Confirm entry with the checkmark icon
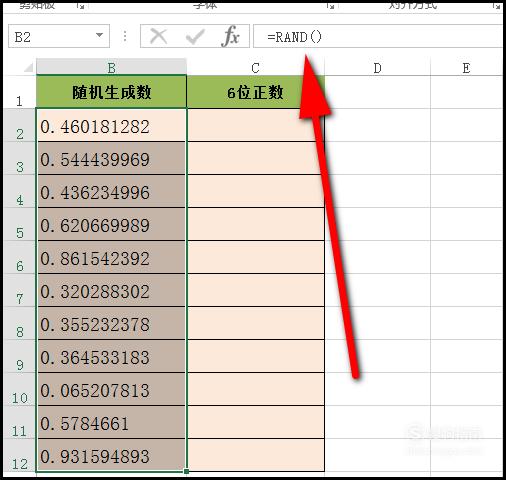The width and height of the screenshot is (506, 480). click(x=195, y=36)
